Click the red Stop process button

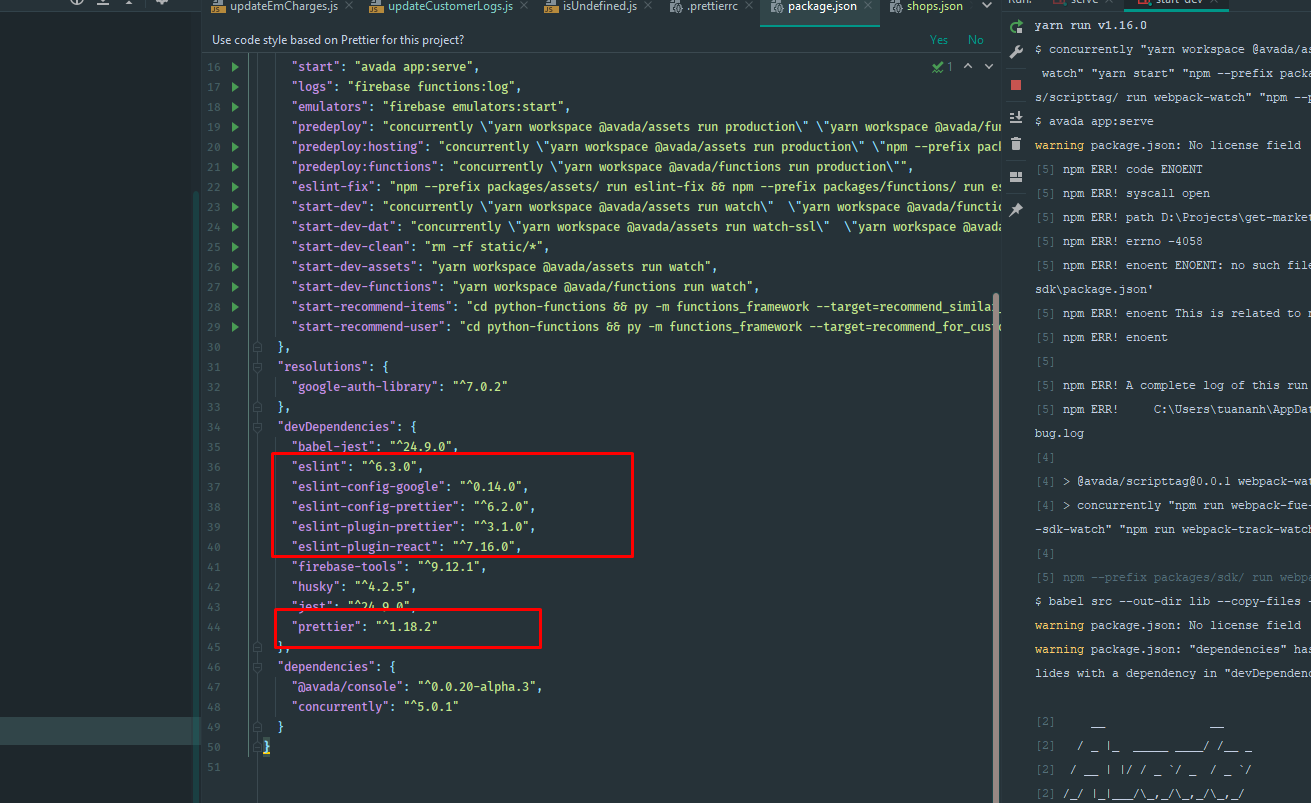pyautogui.click(x=1016, y=85)
